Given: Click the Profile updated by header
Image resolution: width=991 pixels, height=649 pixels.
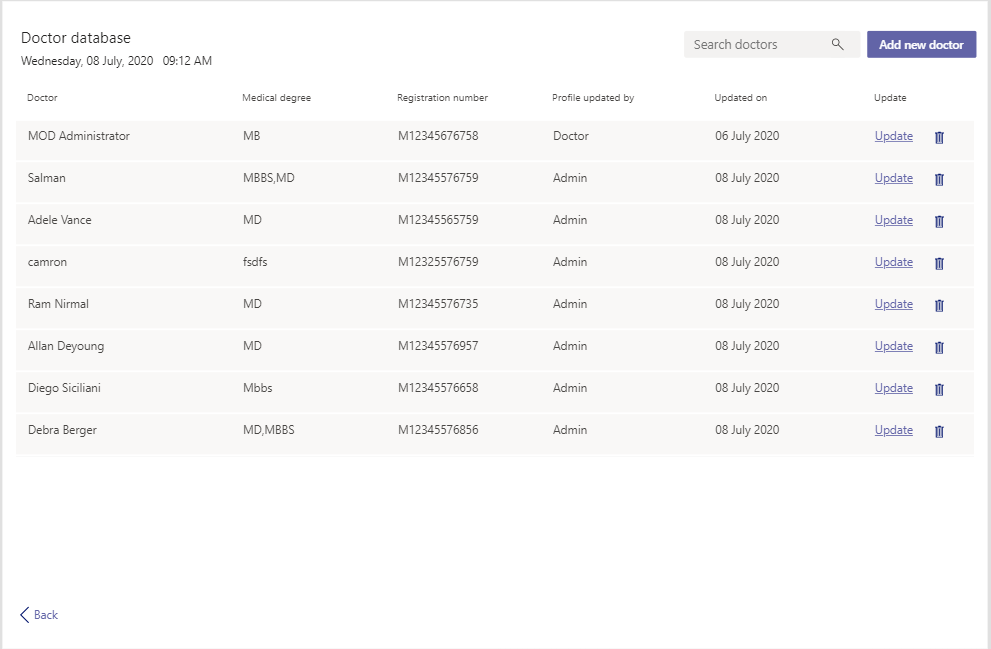Looking at the screenshot, I should [593, 97].
